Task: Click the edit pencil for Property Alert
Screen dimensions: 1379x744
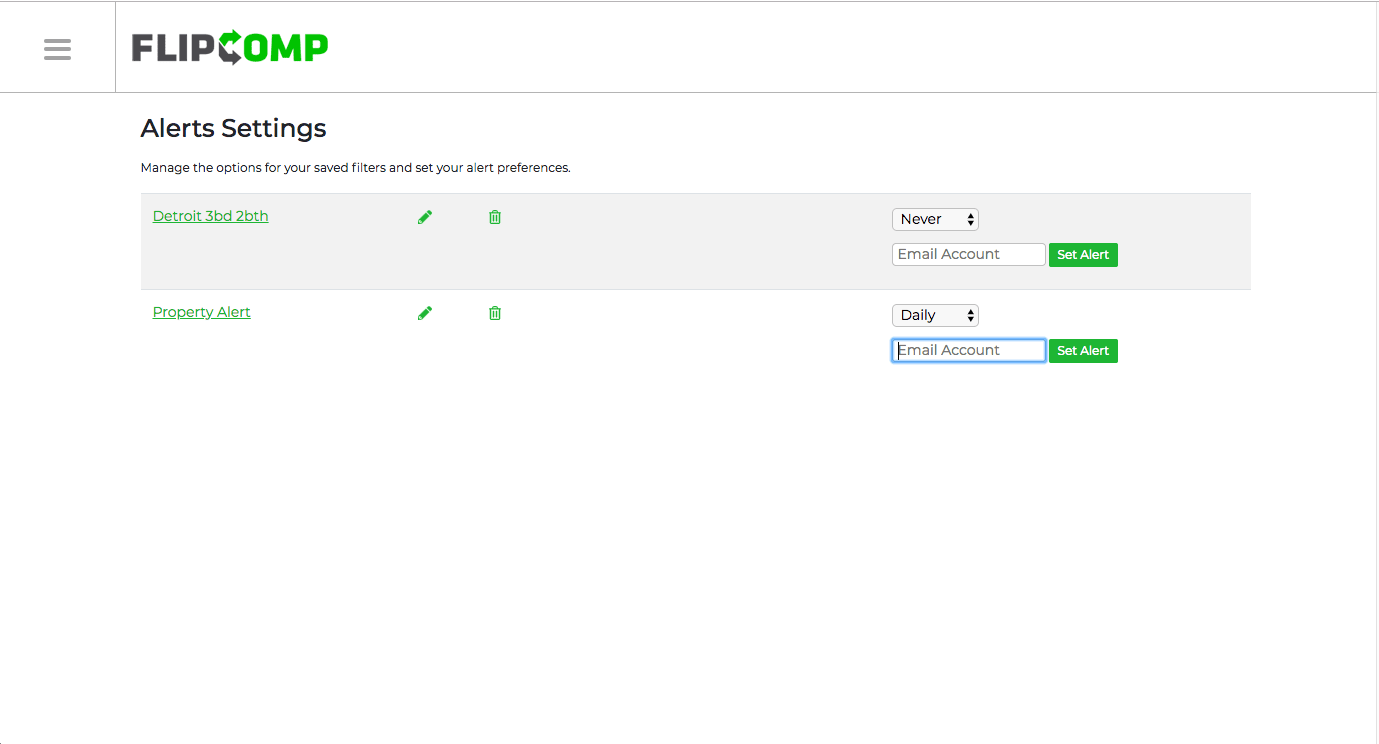Action: [424, 312]
